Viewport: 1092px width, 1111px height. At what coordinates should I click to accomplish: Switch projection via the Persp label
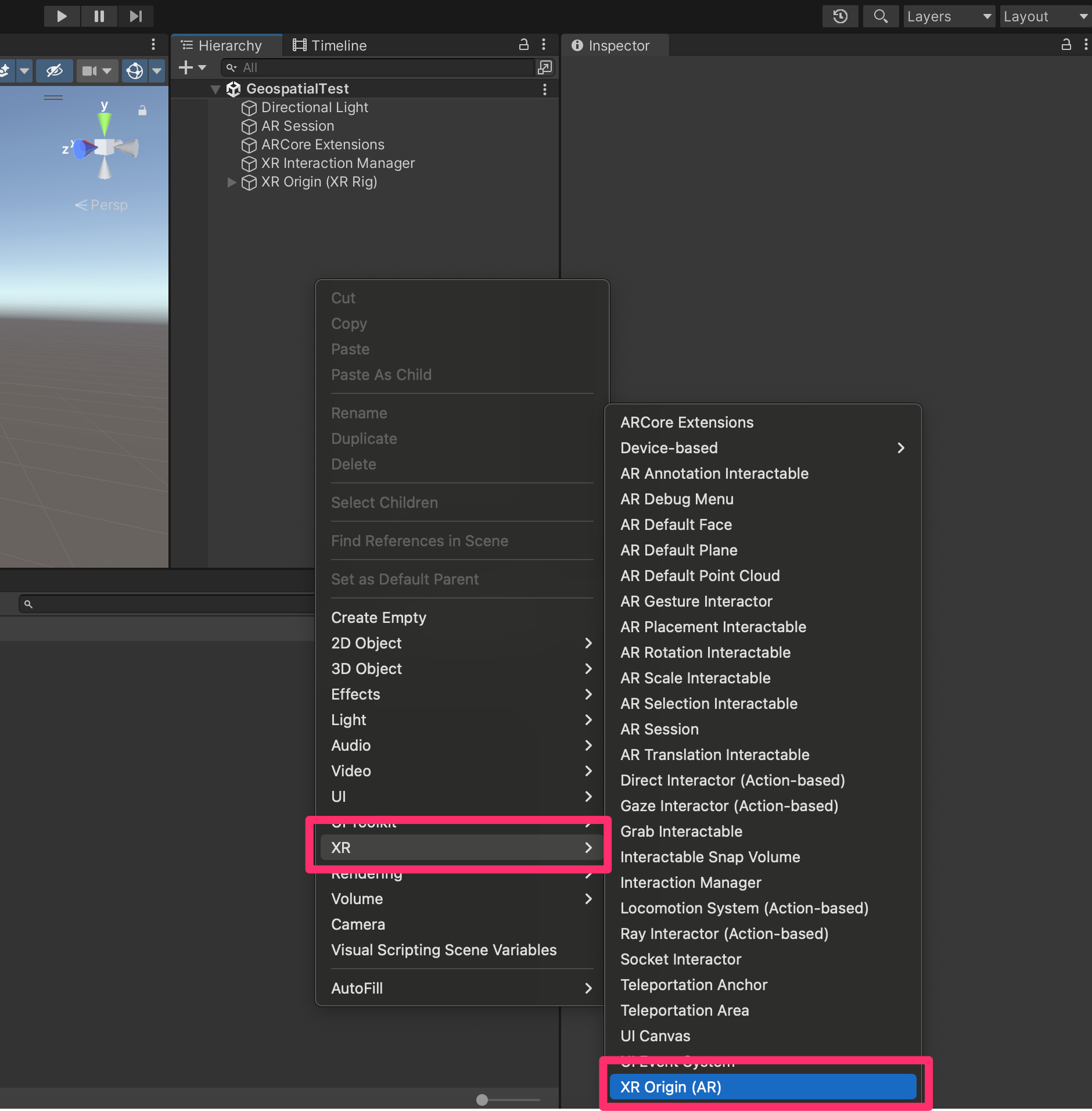click(x=102, y=205)
